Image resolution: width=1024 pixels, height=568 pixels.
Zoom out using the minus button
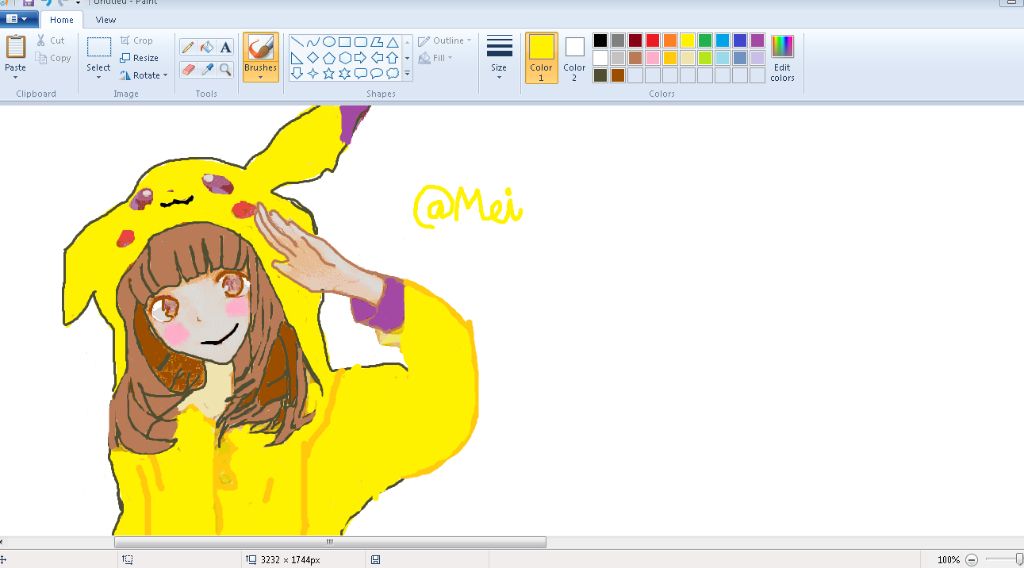tap(972, 560)
